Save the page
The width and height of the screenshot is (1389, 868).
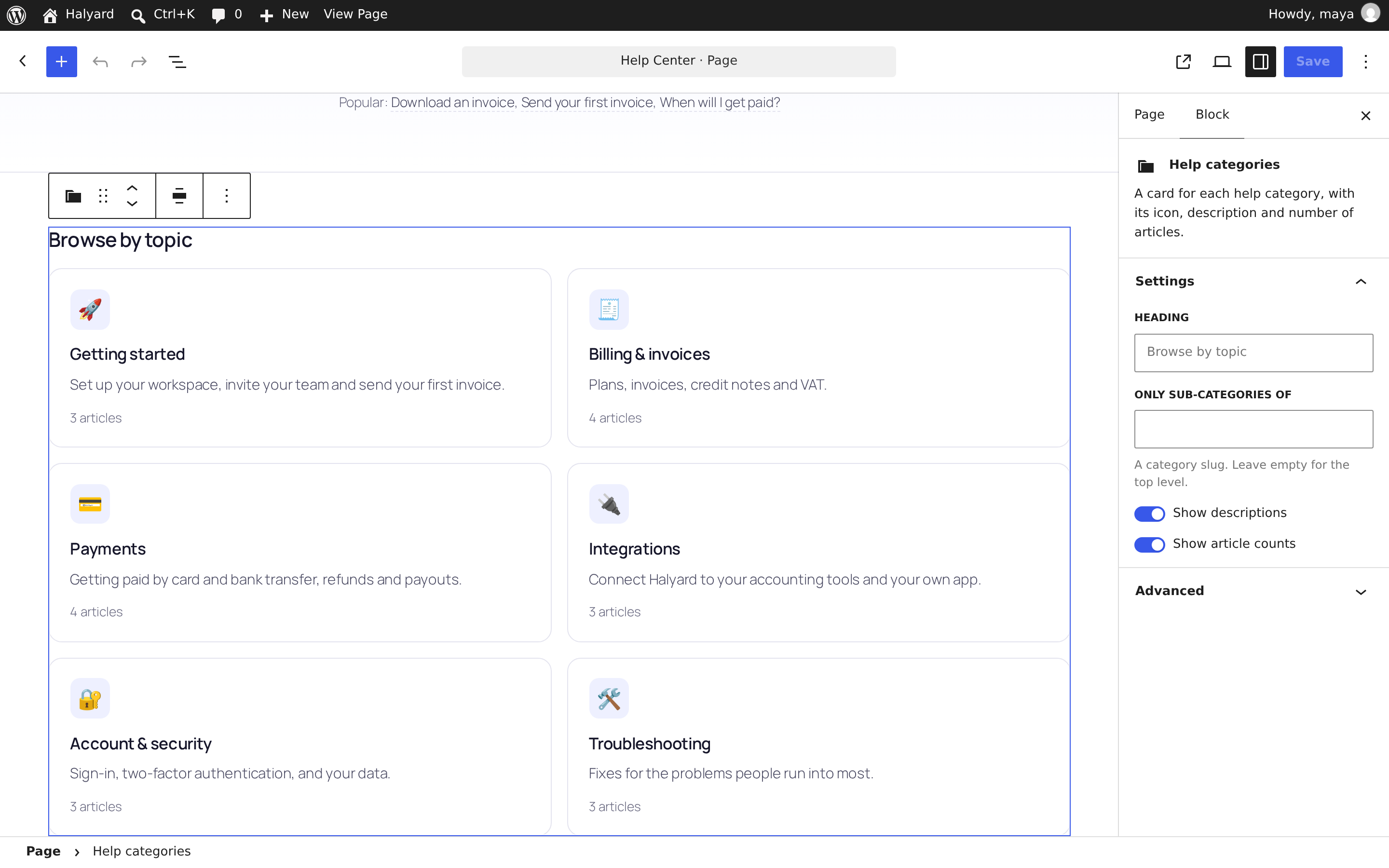[x=1313, y=61]
